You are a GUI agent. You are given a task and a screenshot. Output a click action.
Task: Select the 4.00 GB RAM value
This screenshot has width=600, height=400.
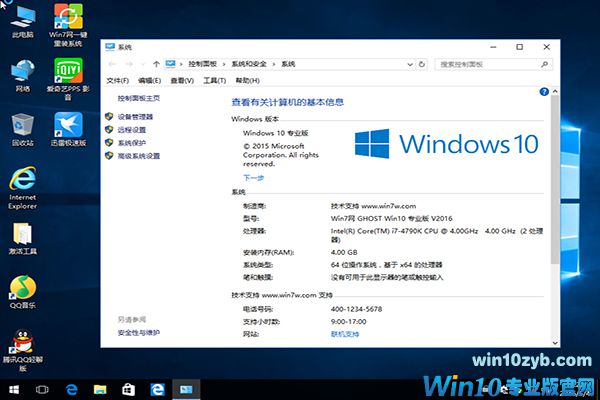[344, 252]
